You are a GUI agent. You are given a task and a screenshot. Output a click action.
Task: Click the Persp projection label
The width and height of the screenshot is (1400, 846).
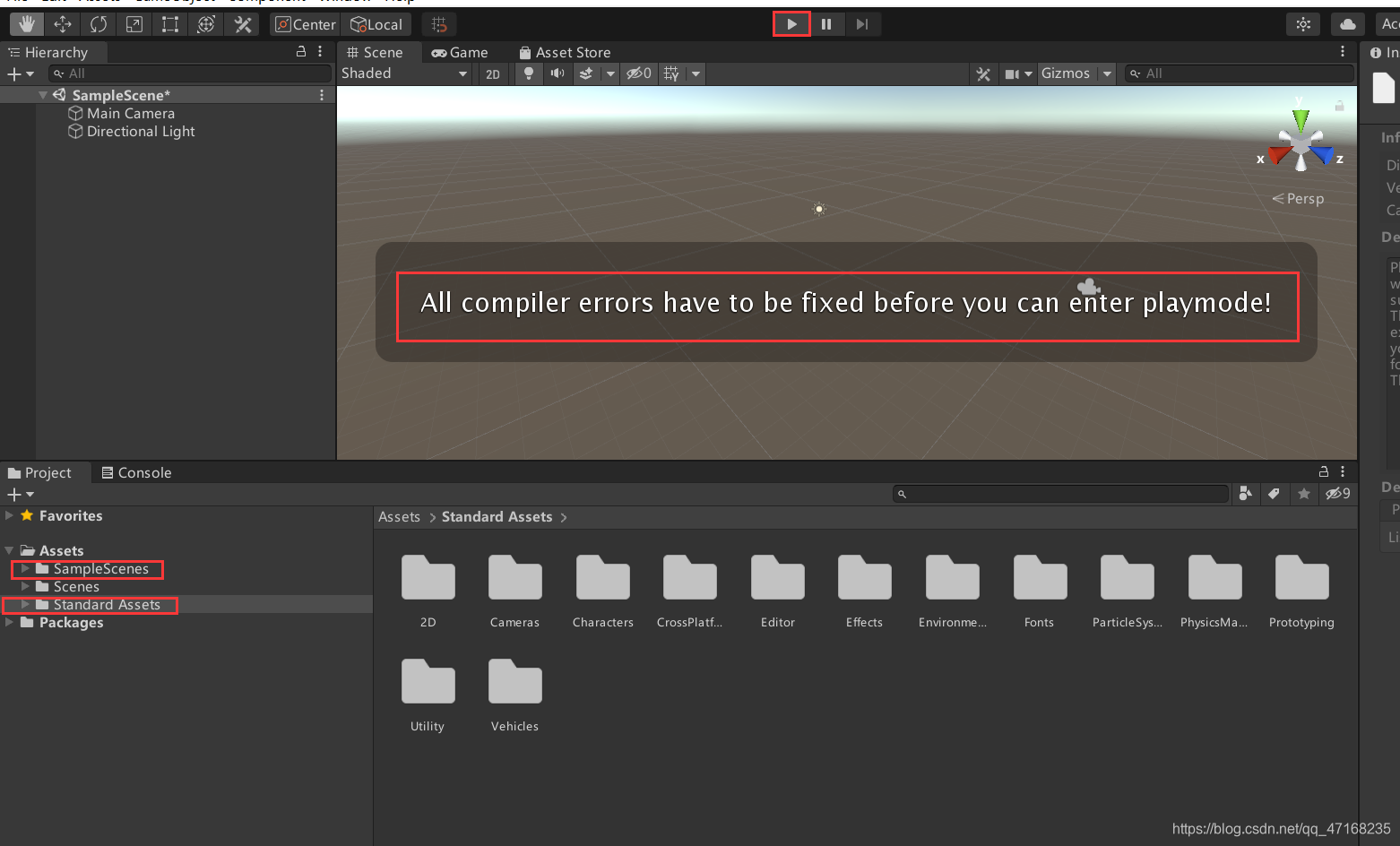click(1305, 199)
